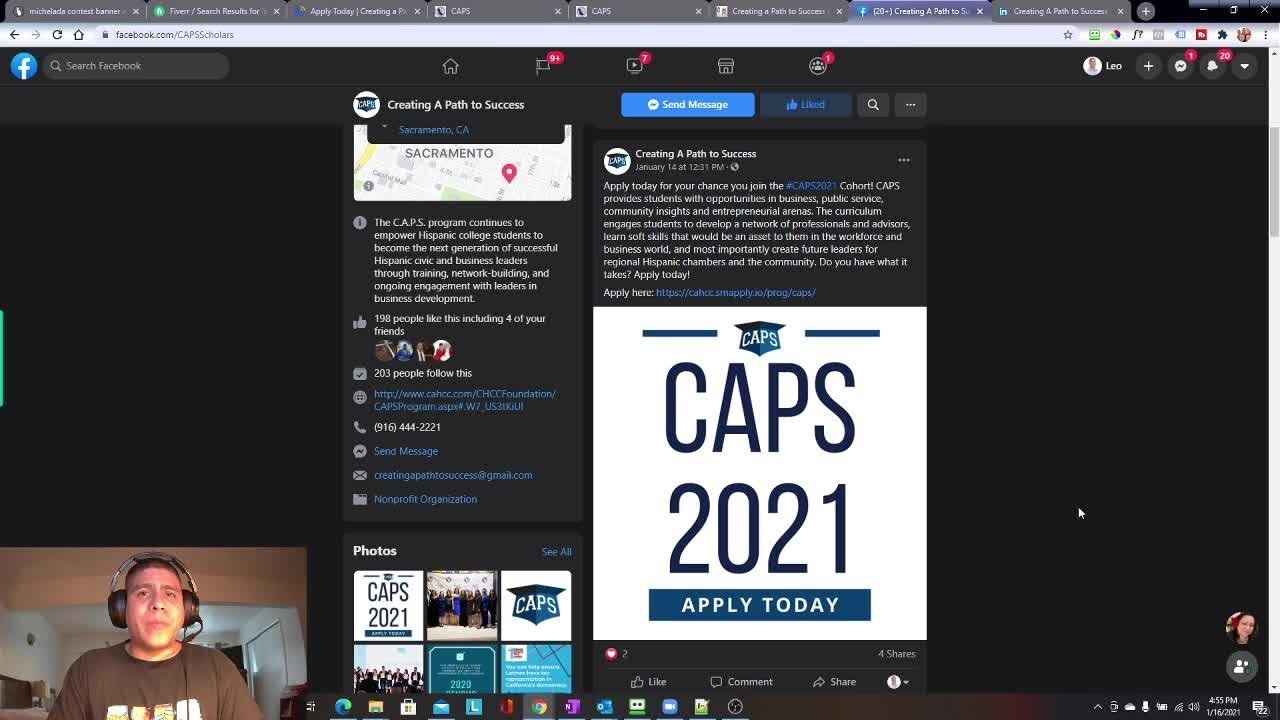
Task: Open Chrome from the taskbar
Action: pos(539,707)
